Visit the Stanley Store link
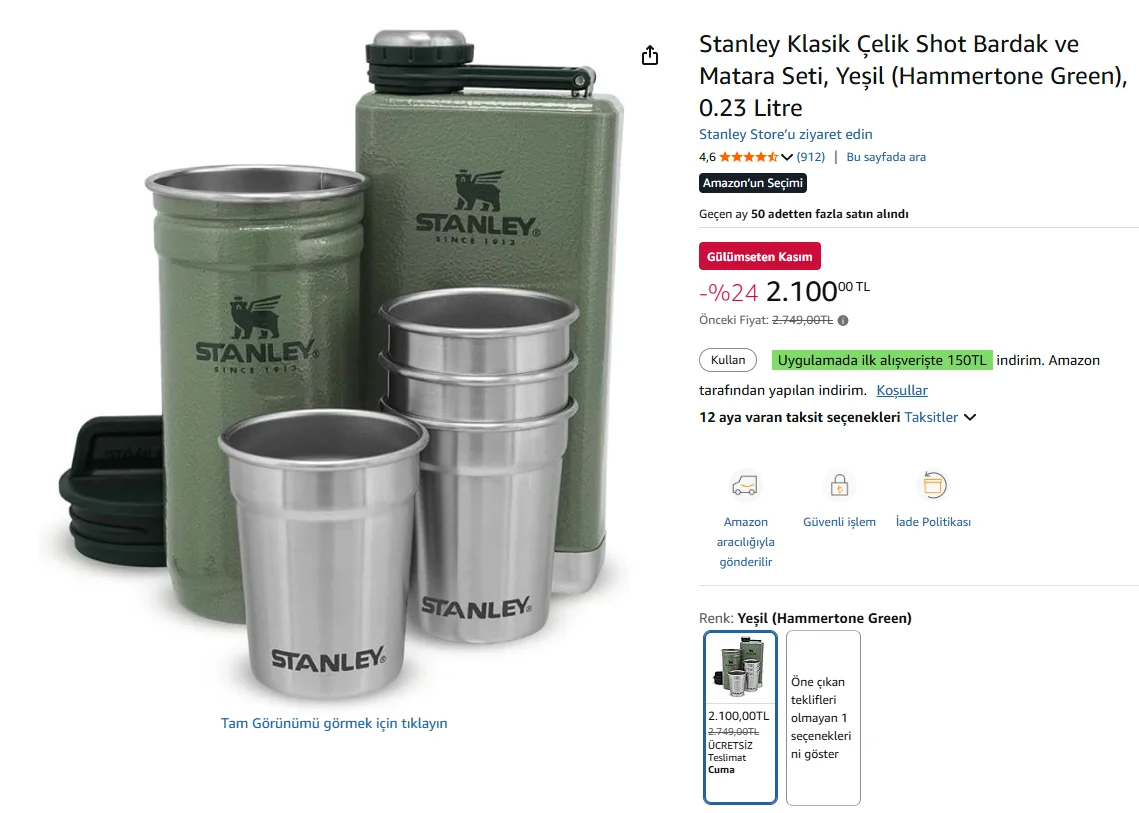The image size is (1139, 813). click(785, 134)
